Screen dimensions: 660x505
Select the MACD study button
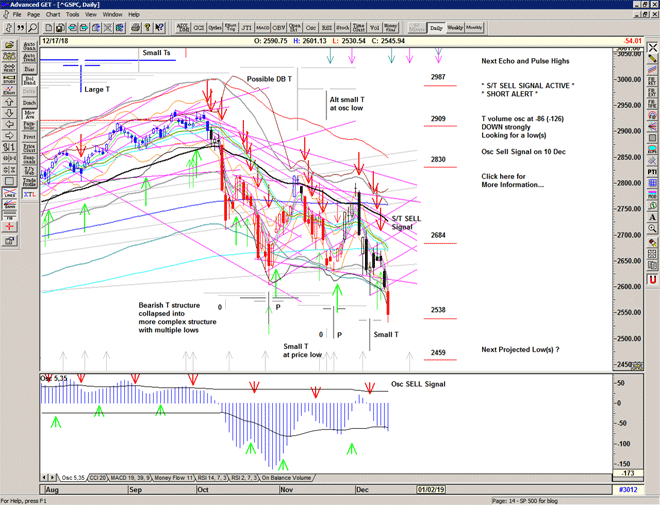point(262,28)
